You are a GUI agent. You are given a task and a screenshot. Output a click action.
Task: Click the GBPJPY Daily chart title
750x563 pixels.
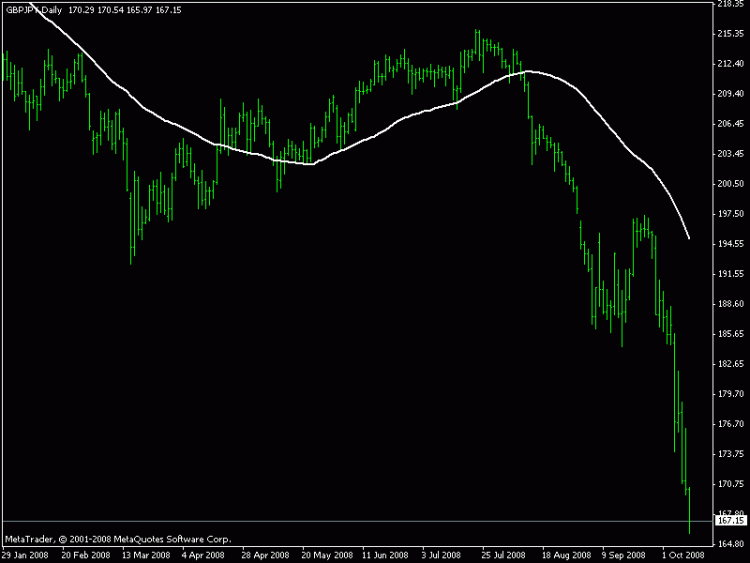(x=34, y=10)
